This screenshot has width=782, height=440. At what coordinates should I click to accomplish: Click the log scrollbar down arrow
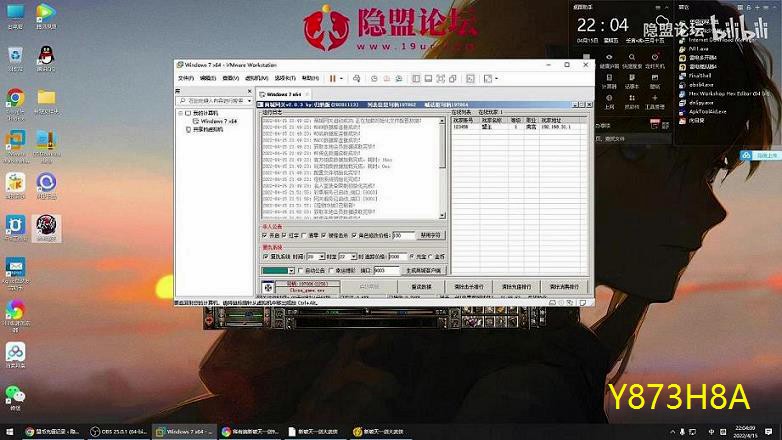[442, 216]
